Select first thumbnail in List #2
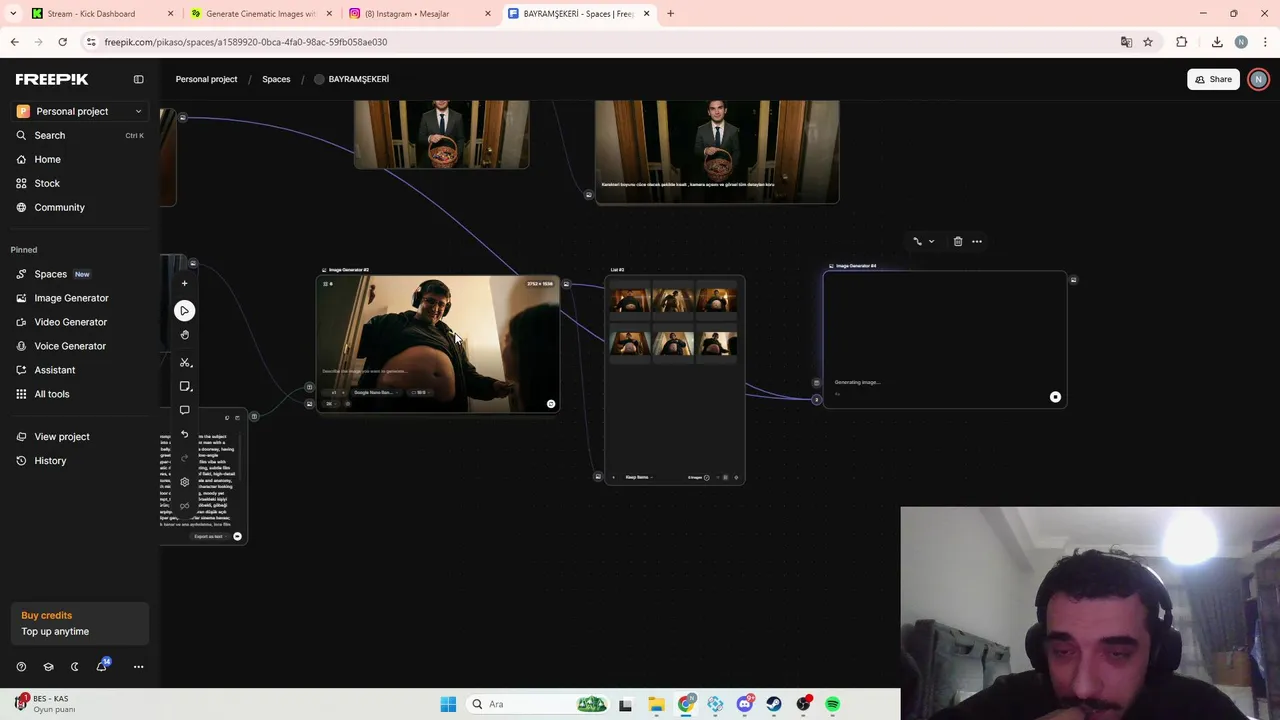This screenshot has height=720, width=1280. click(x=630, y=300)
